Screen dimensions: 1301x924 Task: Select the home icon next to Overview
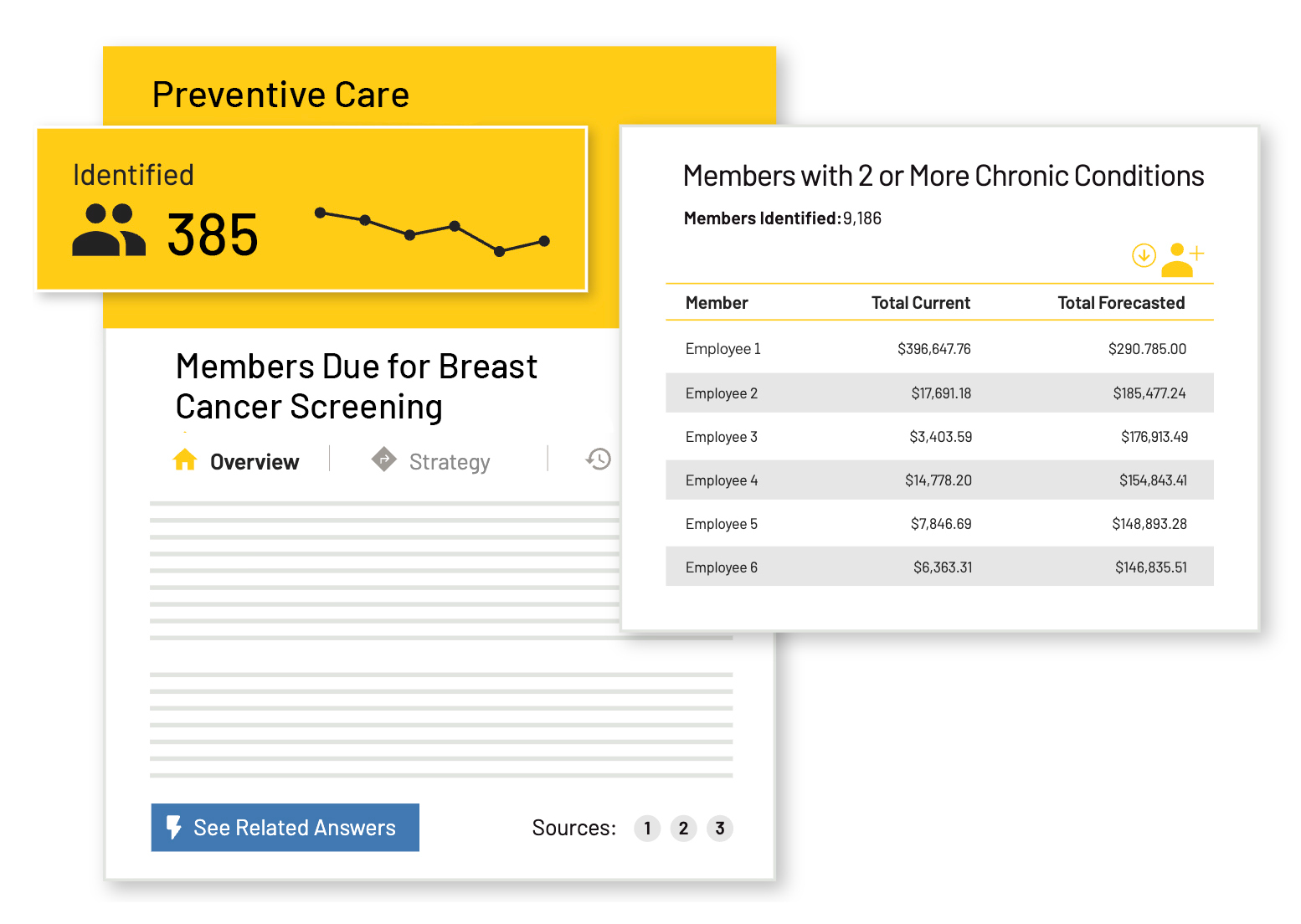[x=185, y=459]
